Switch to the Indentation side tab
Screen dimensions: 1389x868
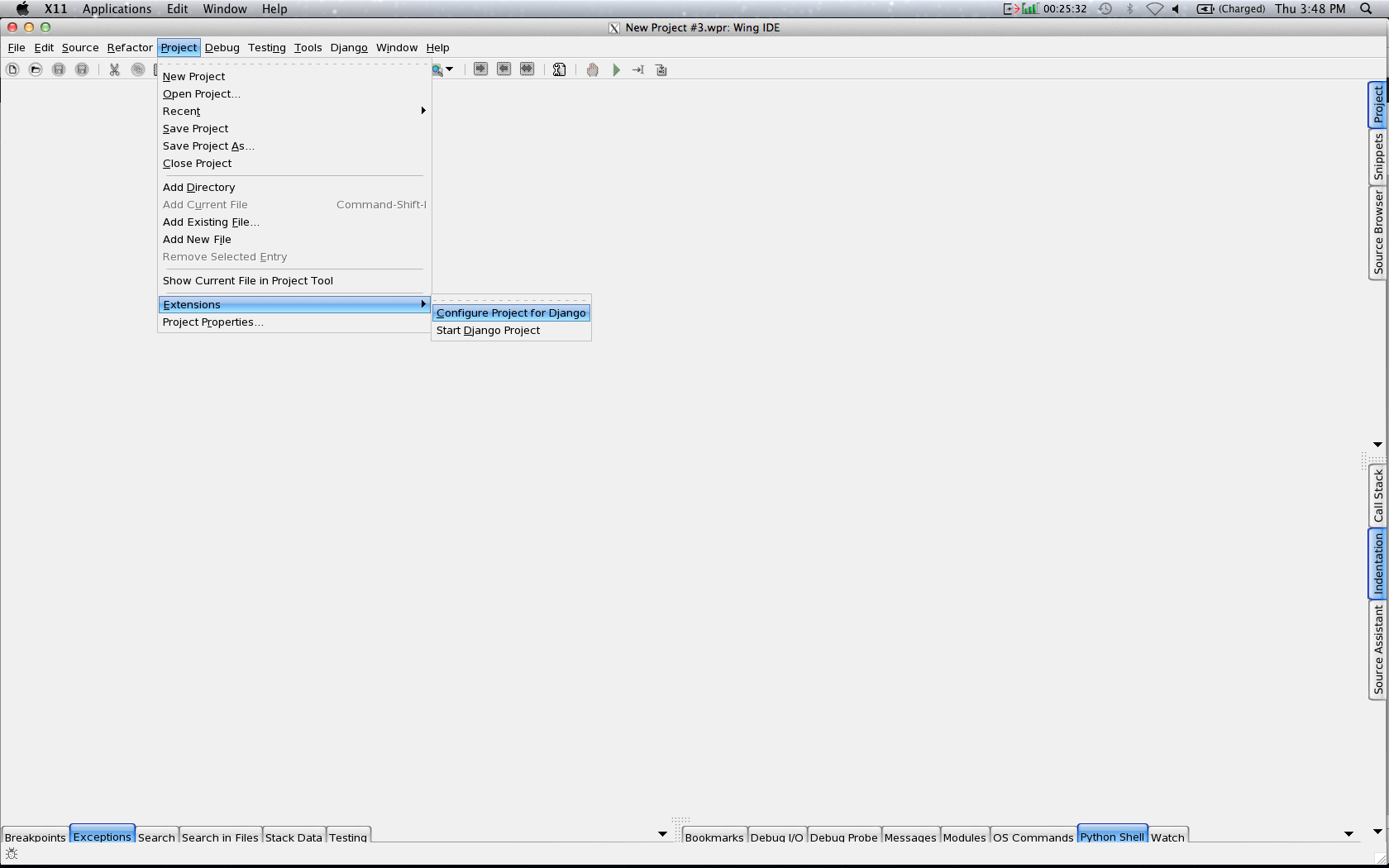[x=1378, y=564]
